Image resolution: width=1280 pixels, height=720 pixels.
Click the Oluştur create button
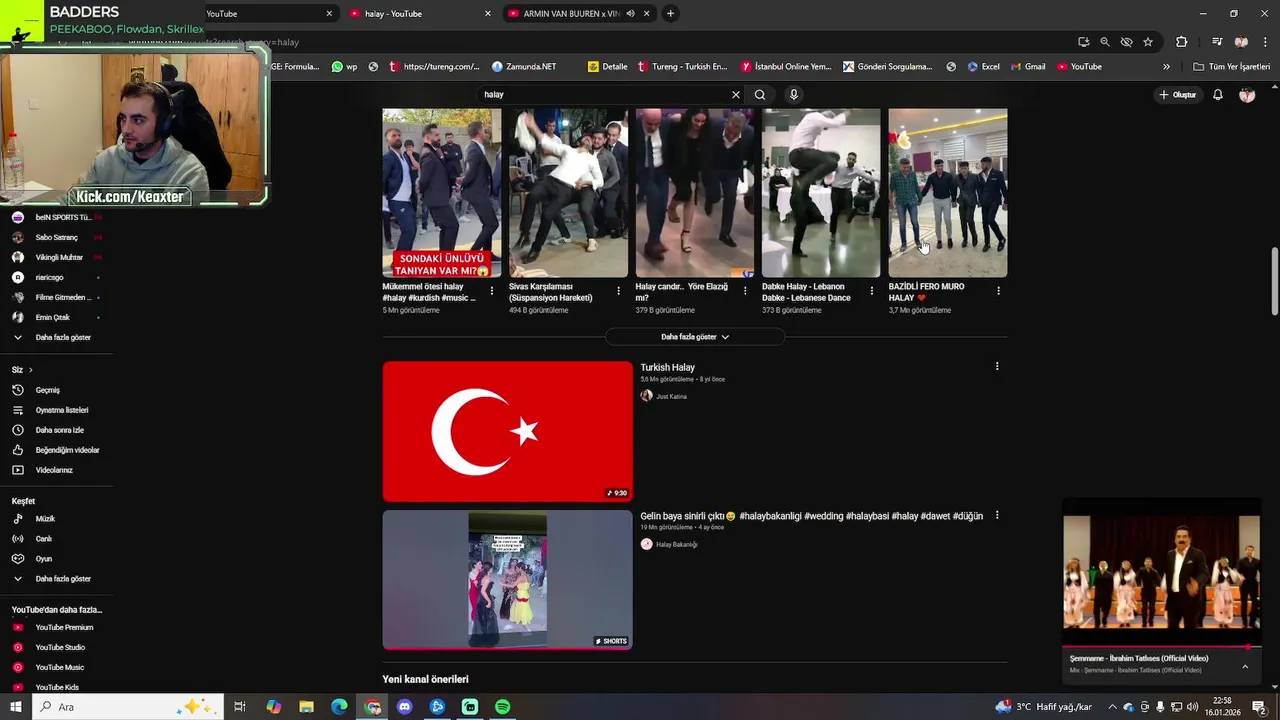(1178, 95)
